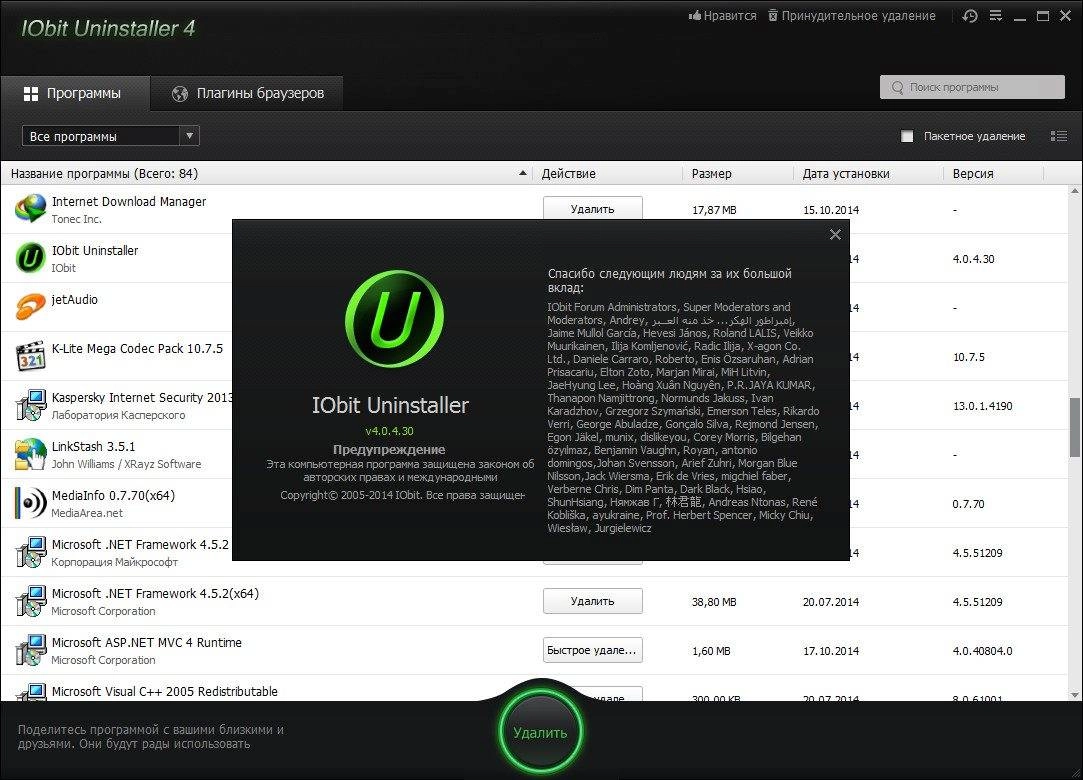1083x780 pixels.
Task: Click the jetAudio program icon
Action: click(30, 307)
